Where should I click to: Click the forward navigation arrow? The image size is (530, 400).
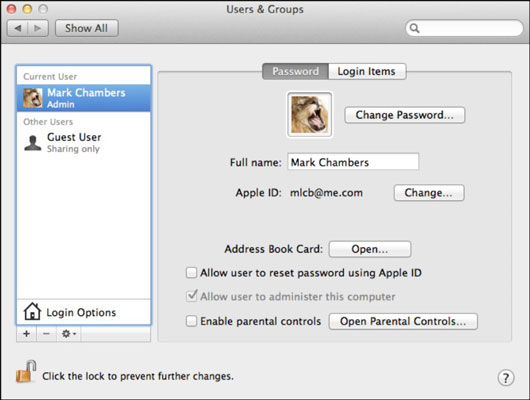[38, 28]
